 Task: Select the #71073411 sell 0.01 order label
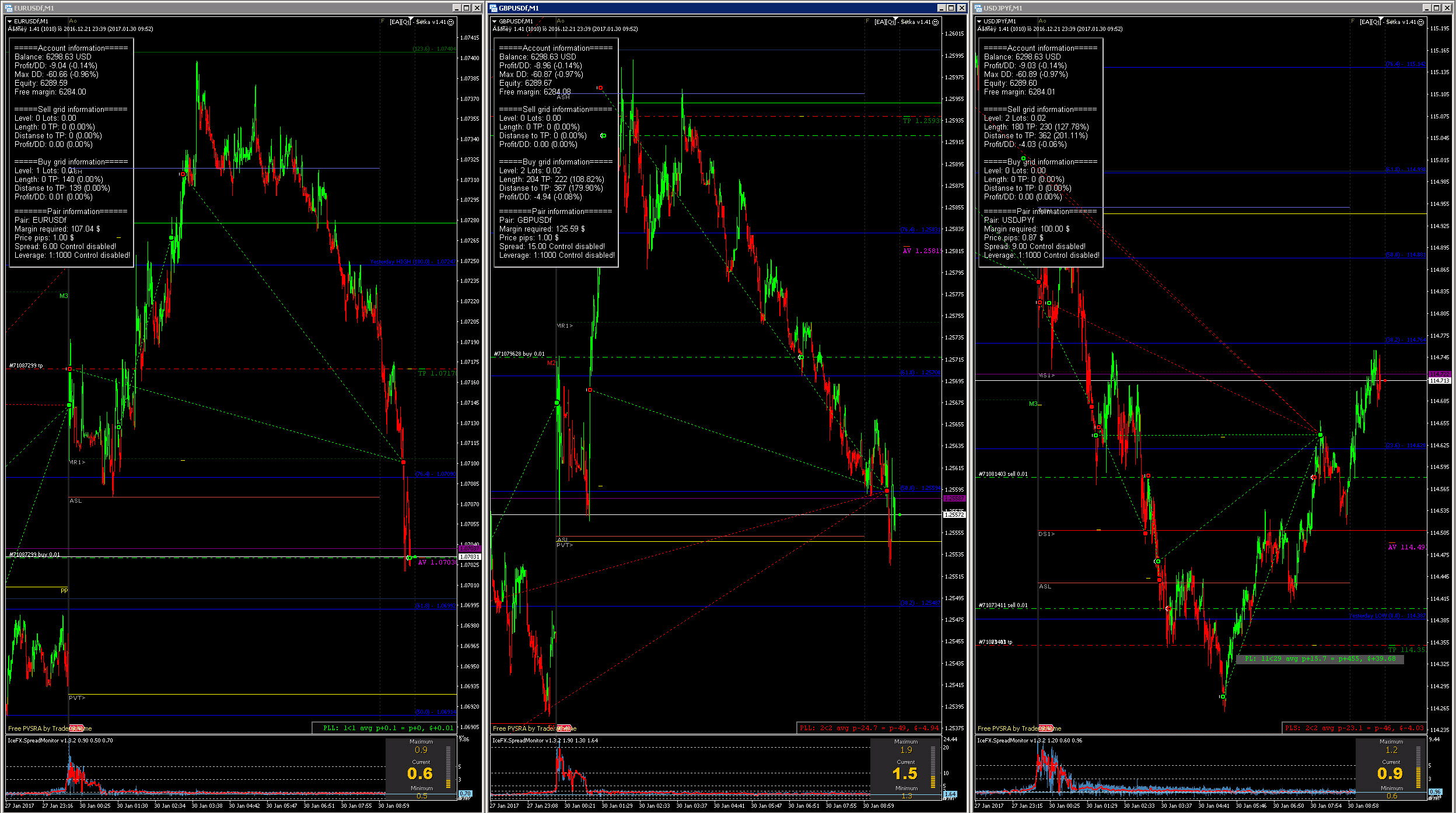[1003, 605]
